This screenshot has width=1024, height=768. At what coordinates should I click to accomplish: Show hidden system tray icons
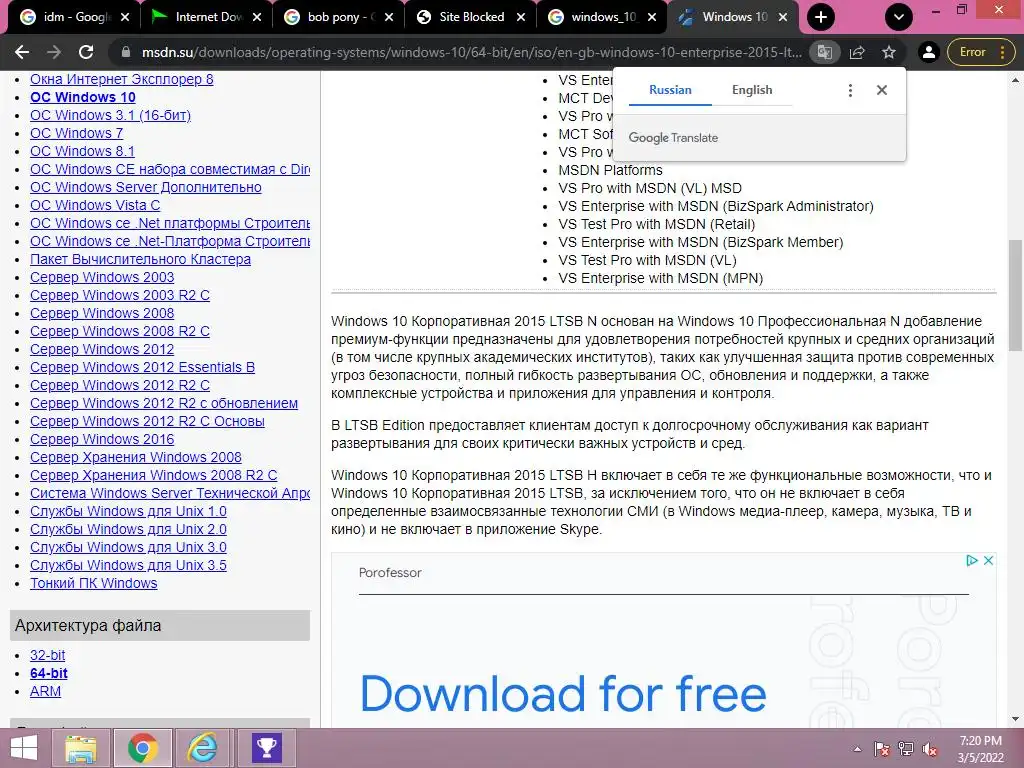click(x=857, y=749)
